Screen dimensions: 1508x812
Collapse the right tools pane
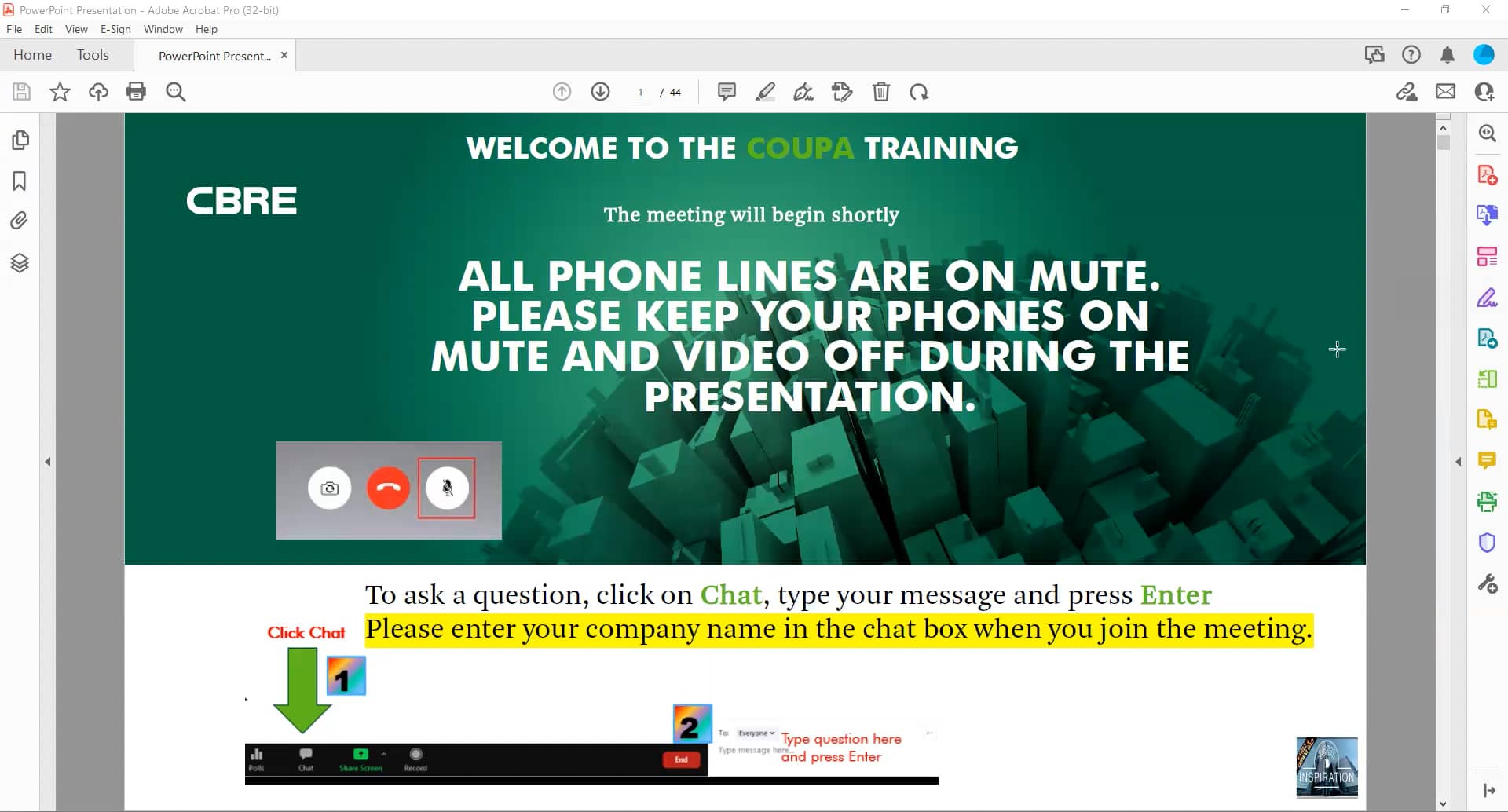pos(1458,461)
